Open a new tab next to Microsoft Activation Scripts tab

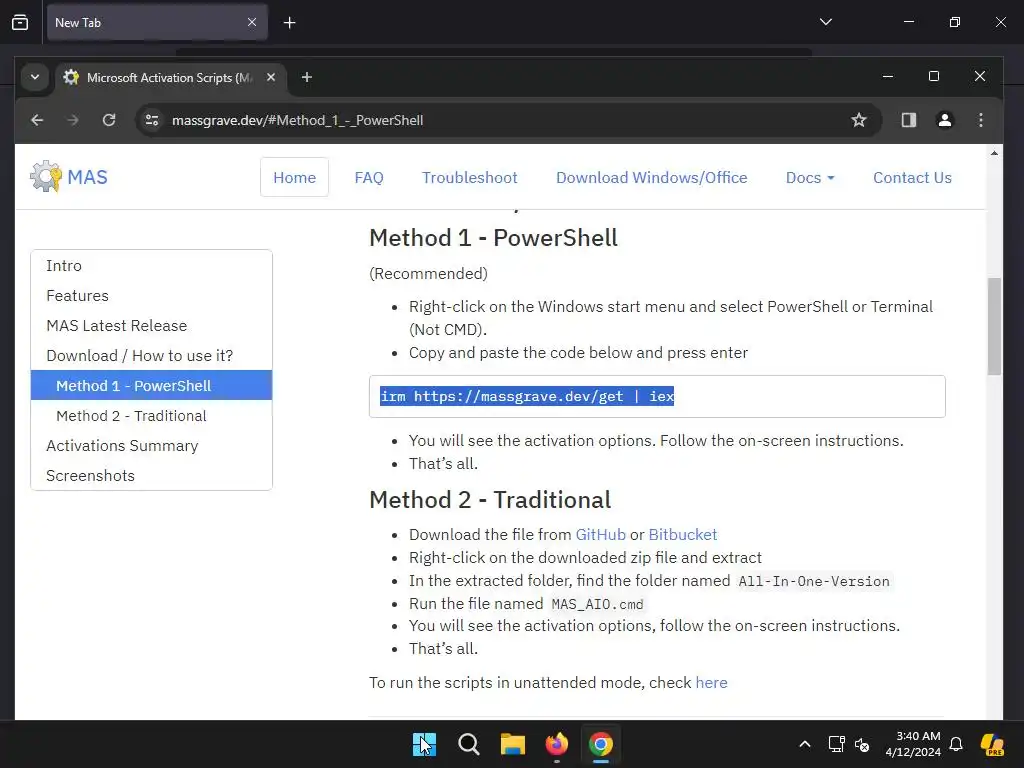click(306, 78)
